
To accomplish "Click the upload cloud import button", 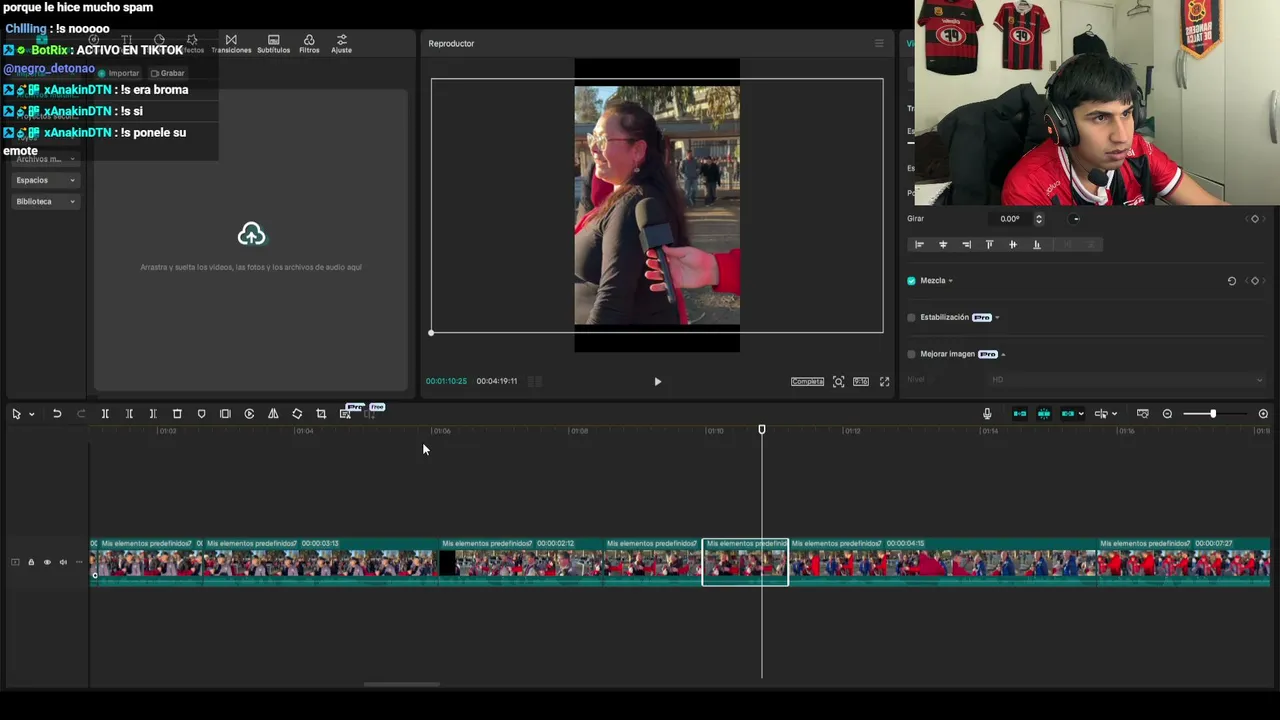I will [x=252, y=234].
